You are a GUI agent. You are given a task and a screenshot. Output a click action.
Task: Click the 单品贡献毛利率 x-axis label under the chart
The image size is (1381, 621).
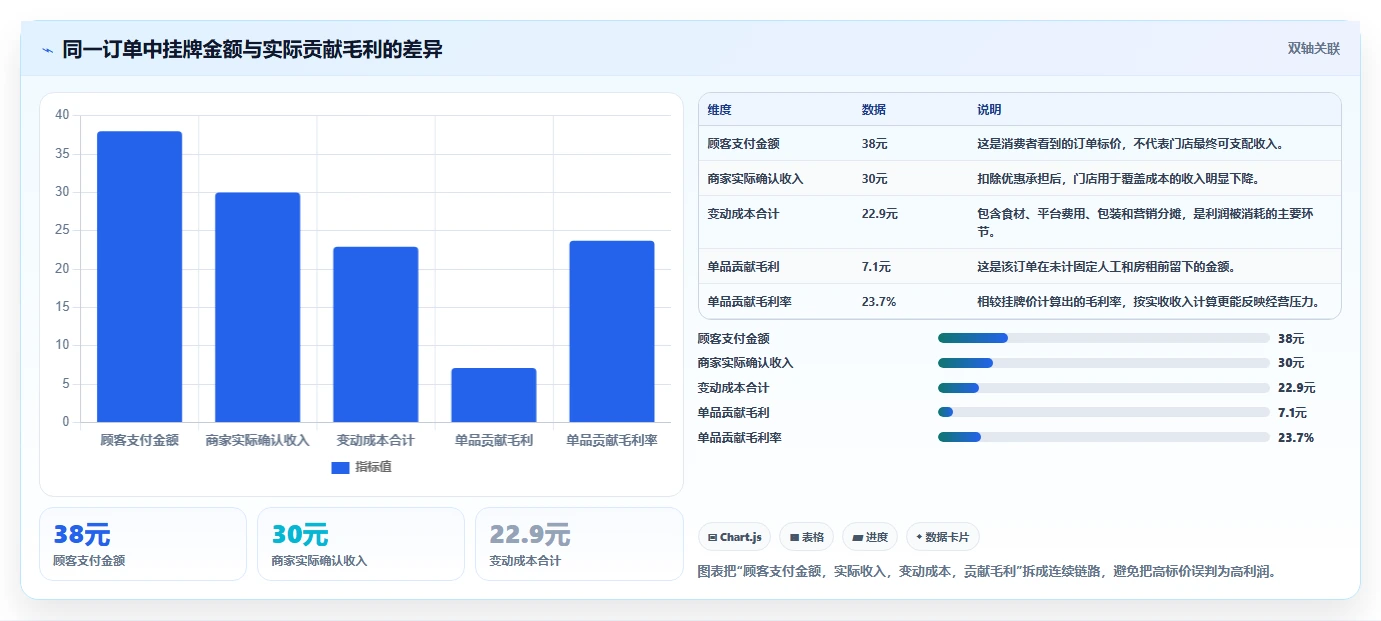(x=611, y=440)
